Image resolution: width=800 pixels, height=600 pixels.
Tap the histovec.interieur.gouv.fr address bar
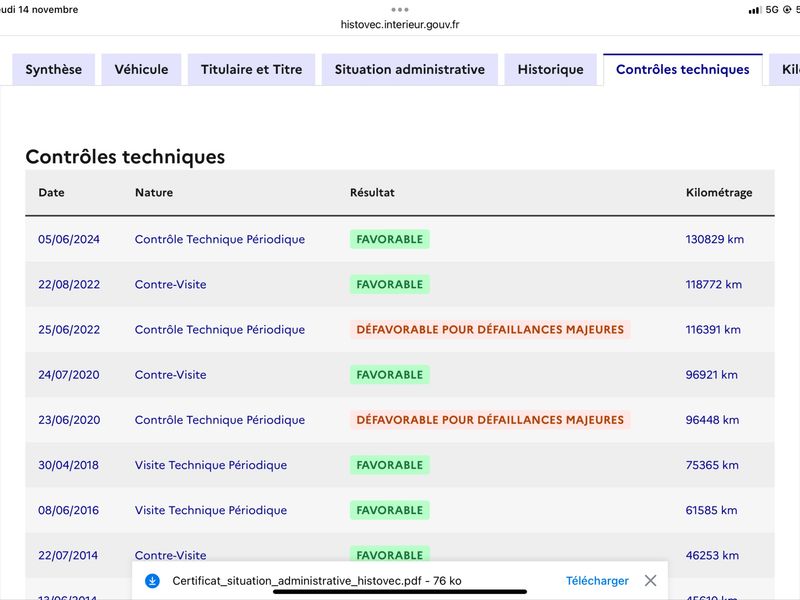click(400, 24)
